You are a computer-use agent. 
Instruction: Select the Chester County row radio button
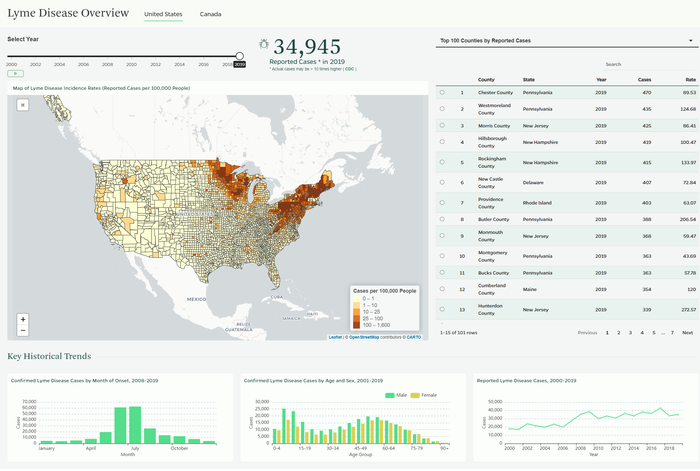pos(442,92)
